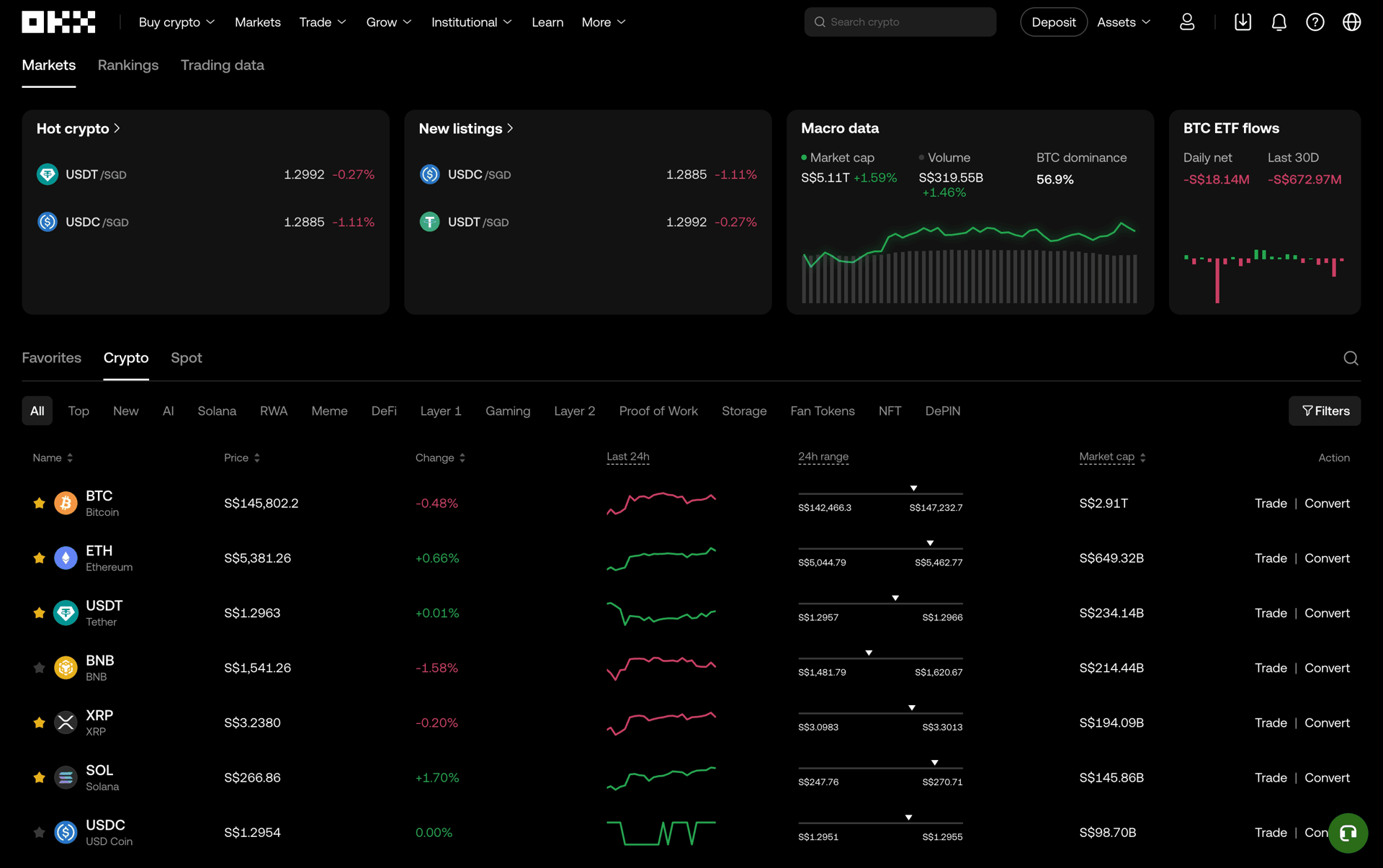Open the Filters panel
Screen dimensions: 1383x868
tap(1325, 411)
